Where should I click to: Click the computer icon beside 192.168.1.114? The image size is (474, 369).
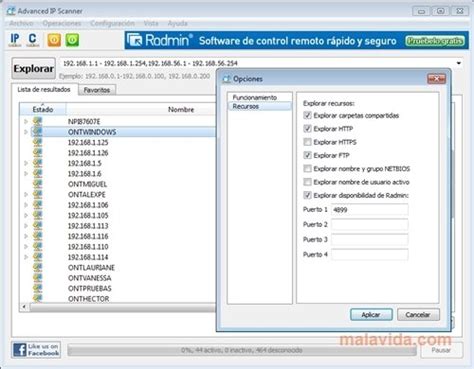(37, 257)
